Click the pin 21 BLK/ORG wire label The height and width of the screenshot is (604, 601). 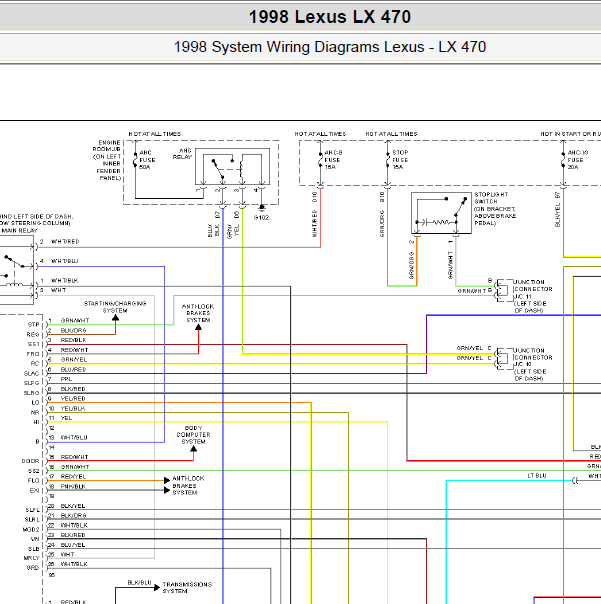pyautogui.click(x=74, y=515)
